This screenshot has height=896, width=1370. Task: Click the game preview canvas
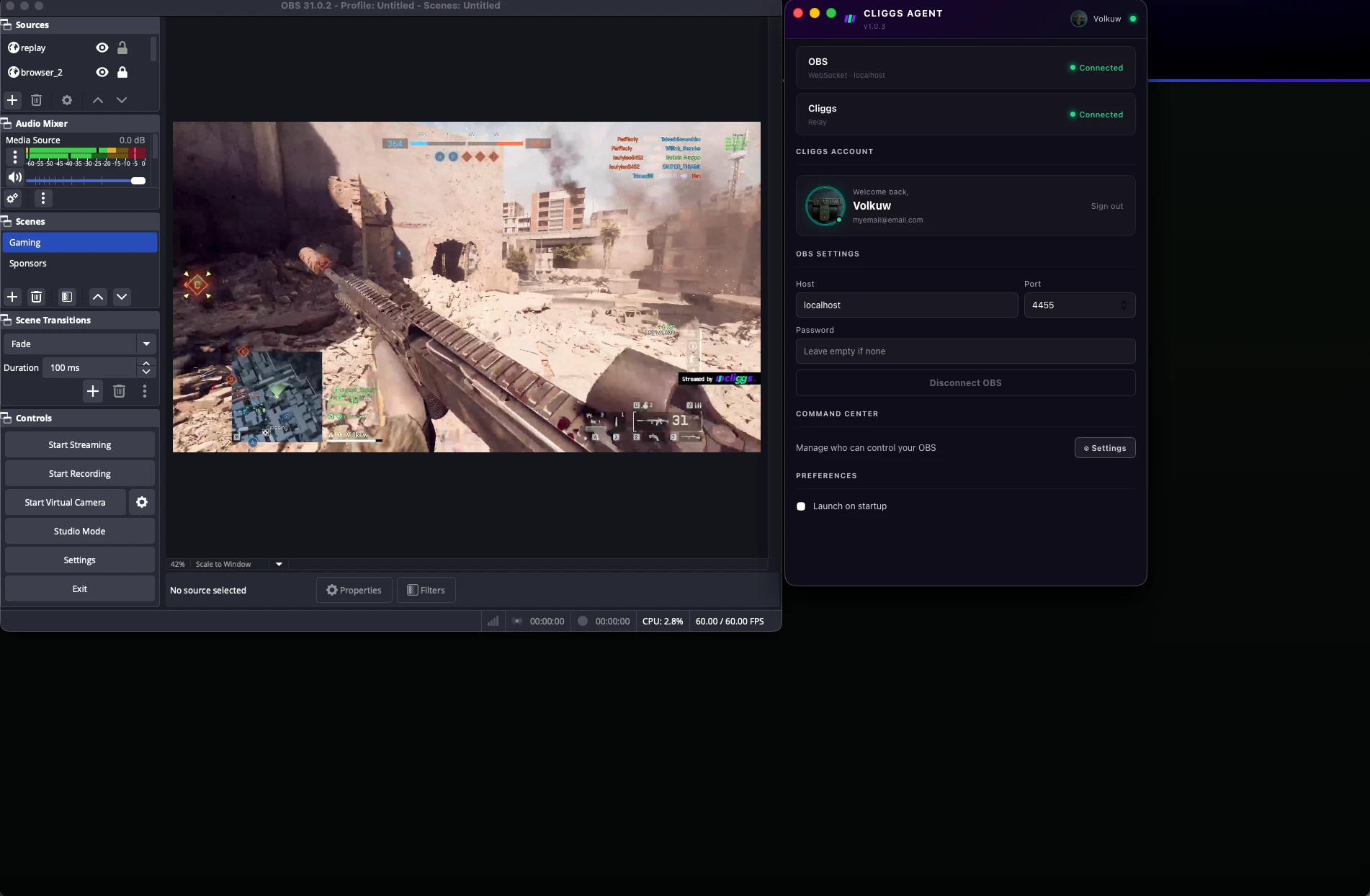point(467,287)
